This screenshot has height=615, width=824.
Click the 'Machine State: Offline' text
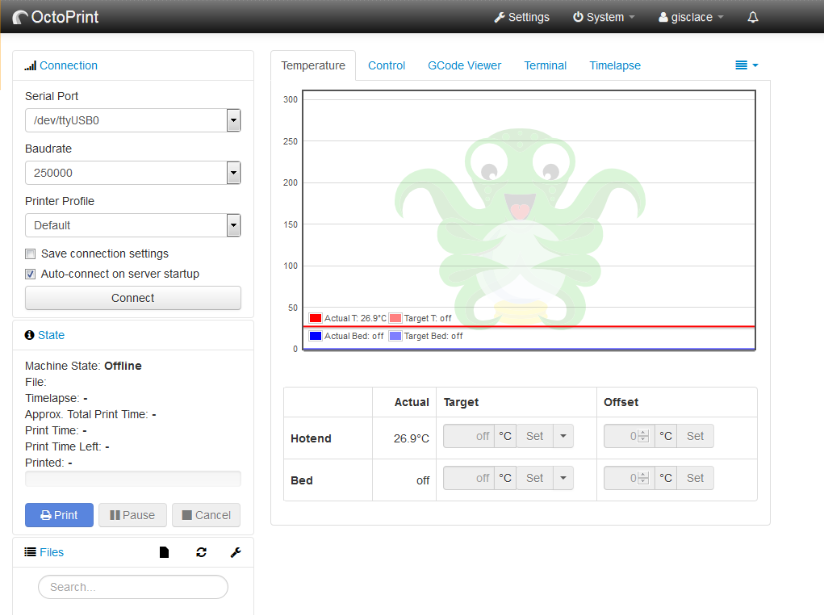[84, 366]
